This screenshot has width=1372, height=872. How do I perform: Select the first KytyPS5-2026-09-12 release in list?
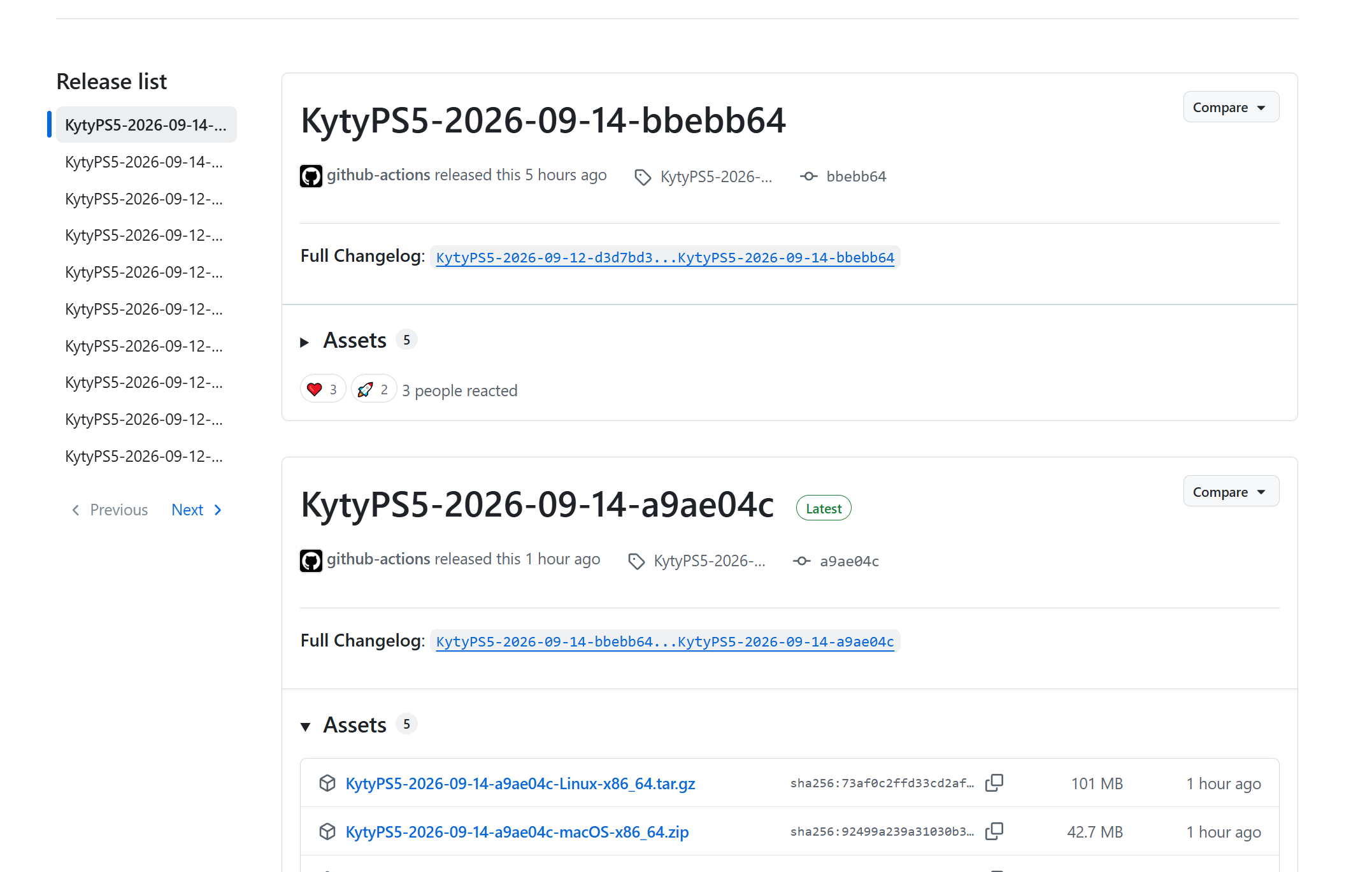[x=144, y=199]
